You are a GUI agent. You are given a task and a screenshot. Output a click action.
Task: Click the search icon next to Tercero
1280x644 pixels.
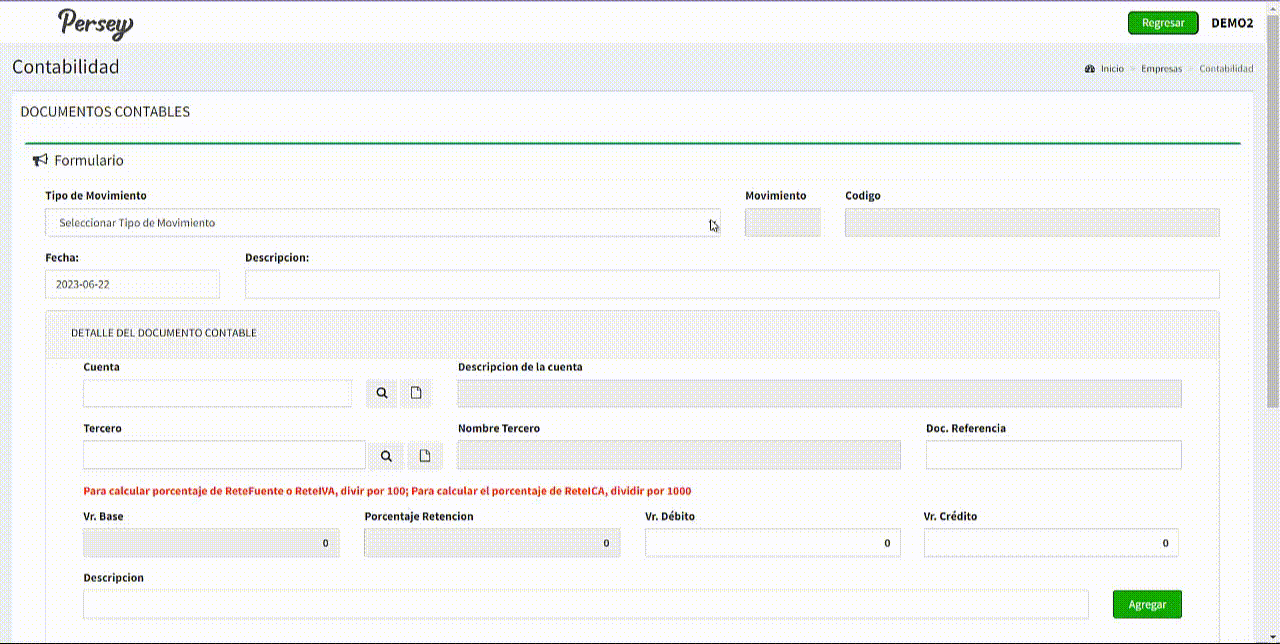coord(386,456)
